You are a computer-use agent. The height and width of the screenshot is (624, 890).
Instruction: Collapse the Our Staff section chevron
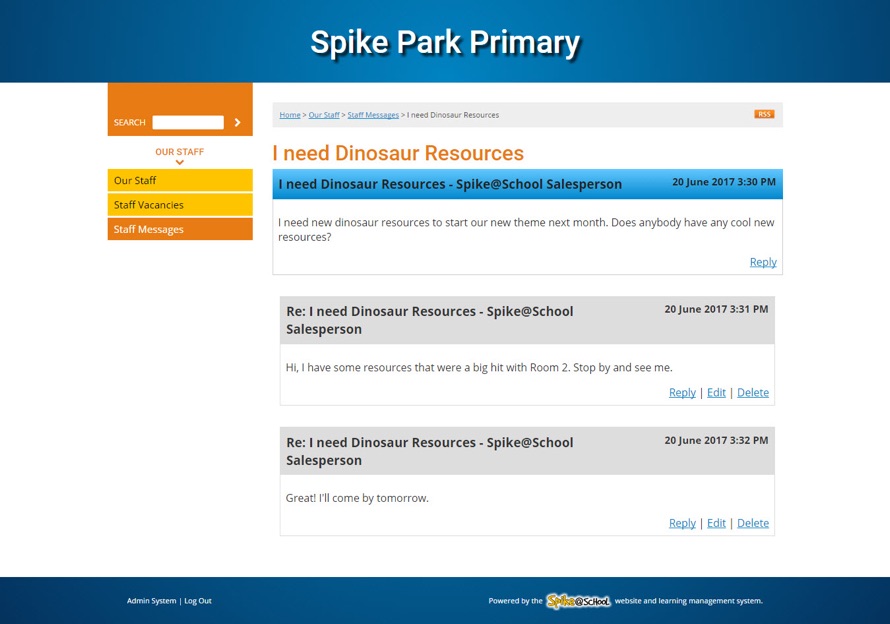(x=180, y=162)
